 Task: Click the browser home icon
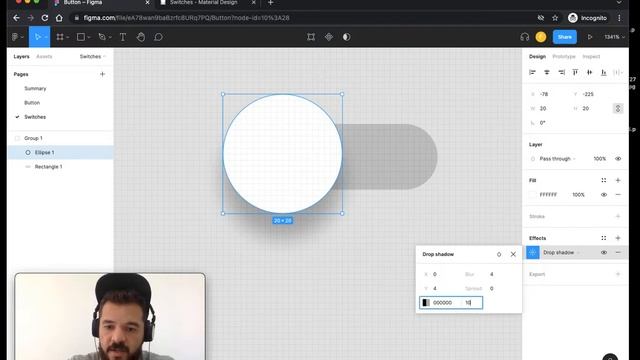[x=59, y=18]
